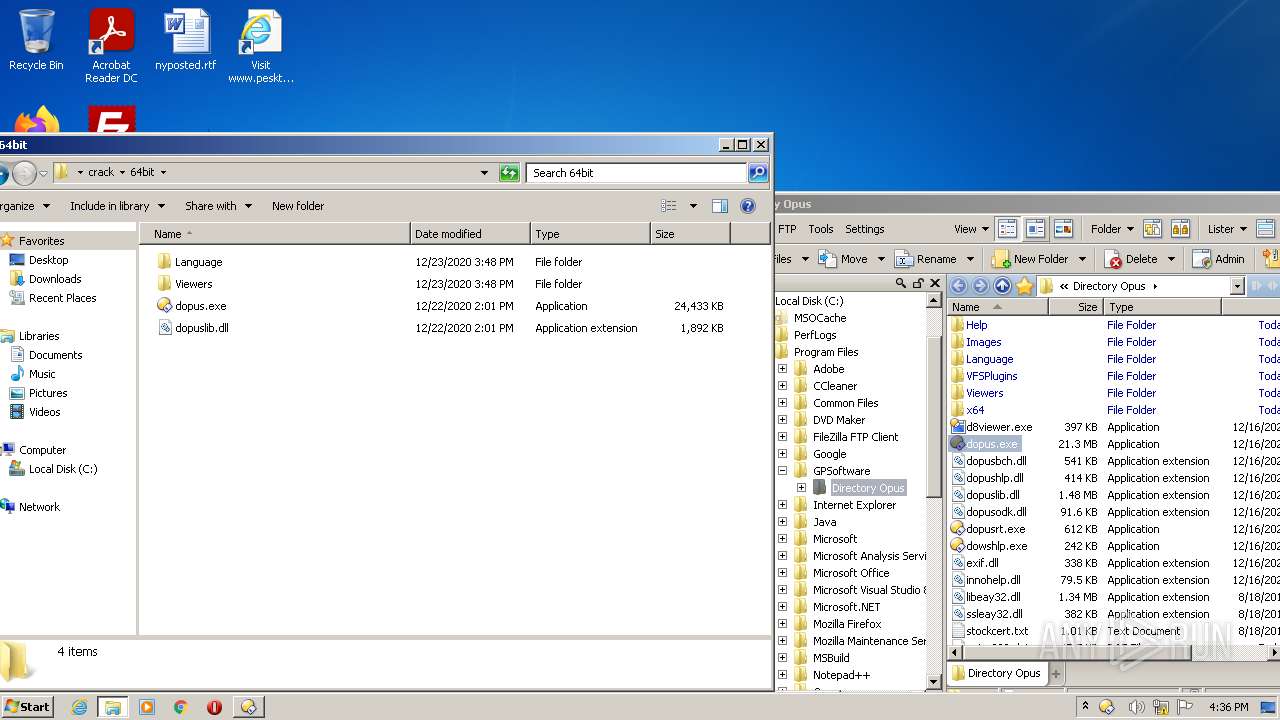Click the Explorer change view icon
1280x720 pixels.
669,206
